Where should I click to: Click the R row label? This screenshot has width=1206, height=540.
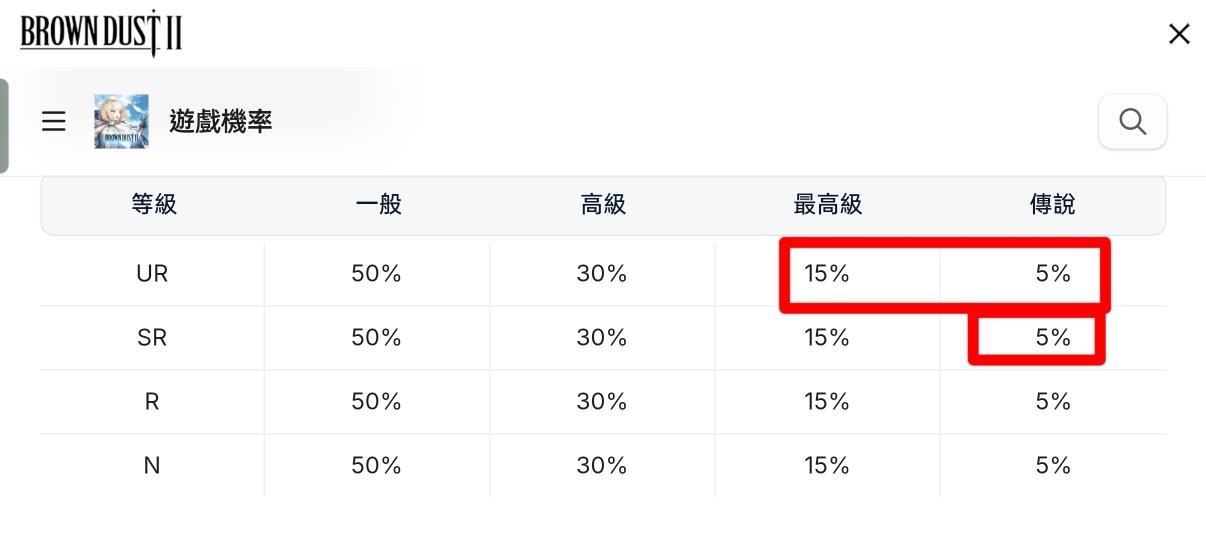coord(152,401)
